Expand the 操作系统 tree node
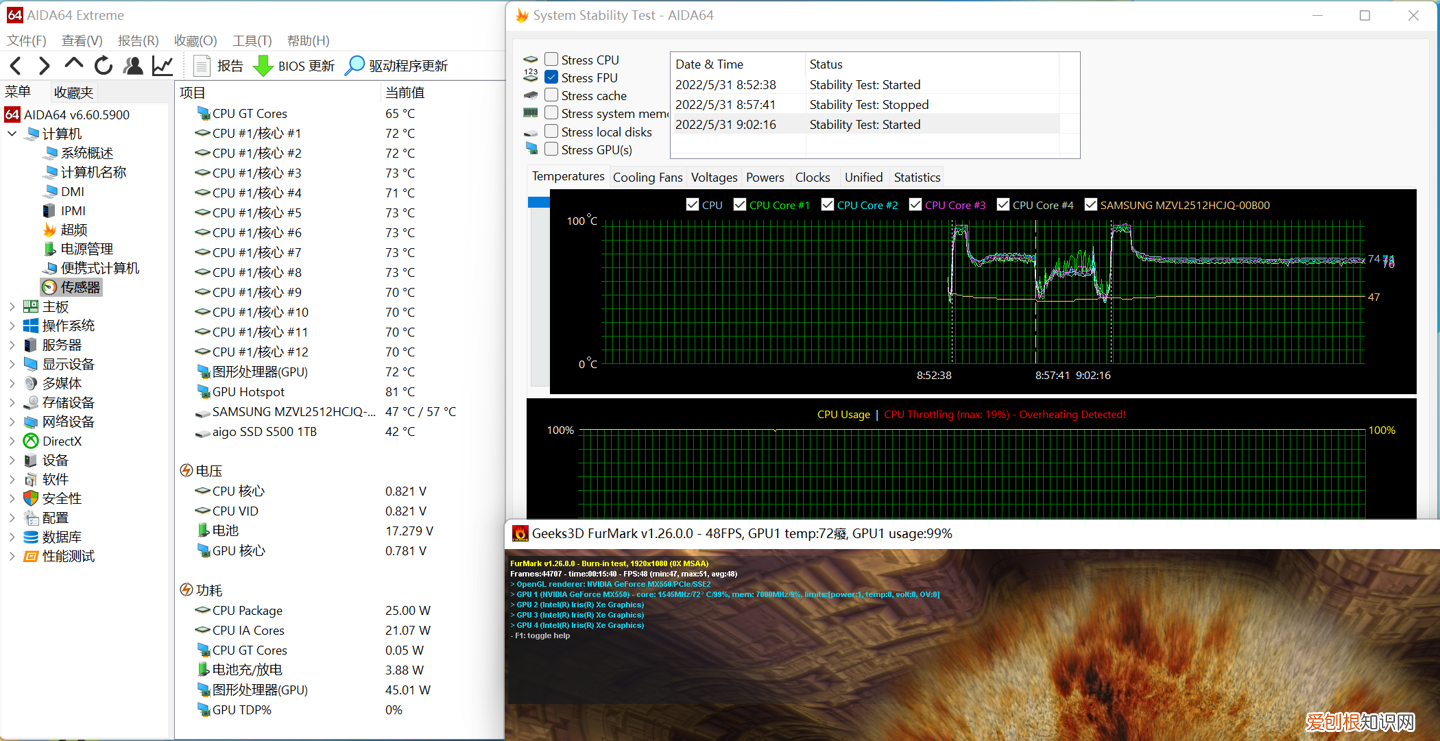1440x741 pixels. tap(12, 326)
